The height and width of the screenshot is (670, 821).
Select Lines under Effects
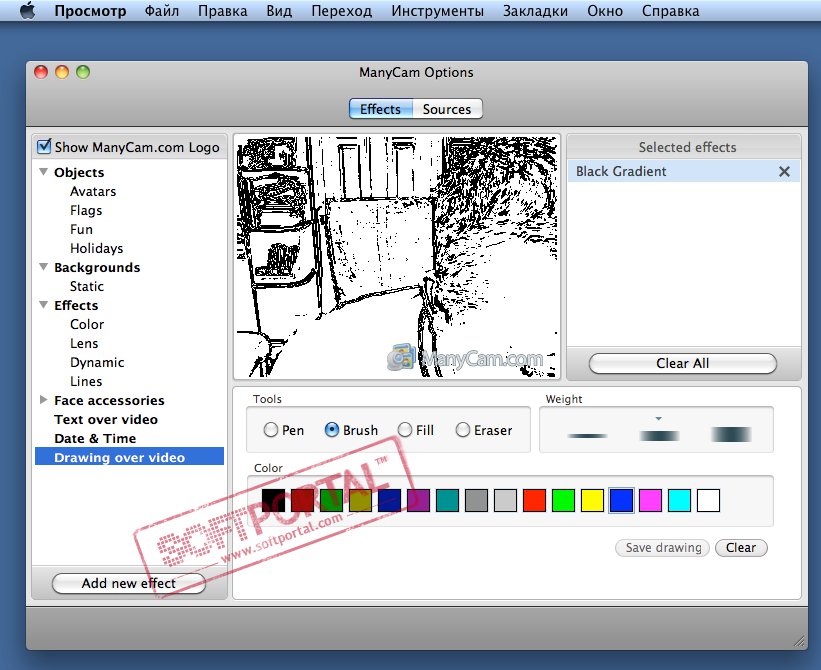point(86,381)
